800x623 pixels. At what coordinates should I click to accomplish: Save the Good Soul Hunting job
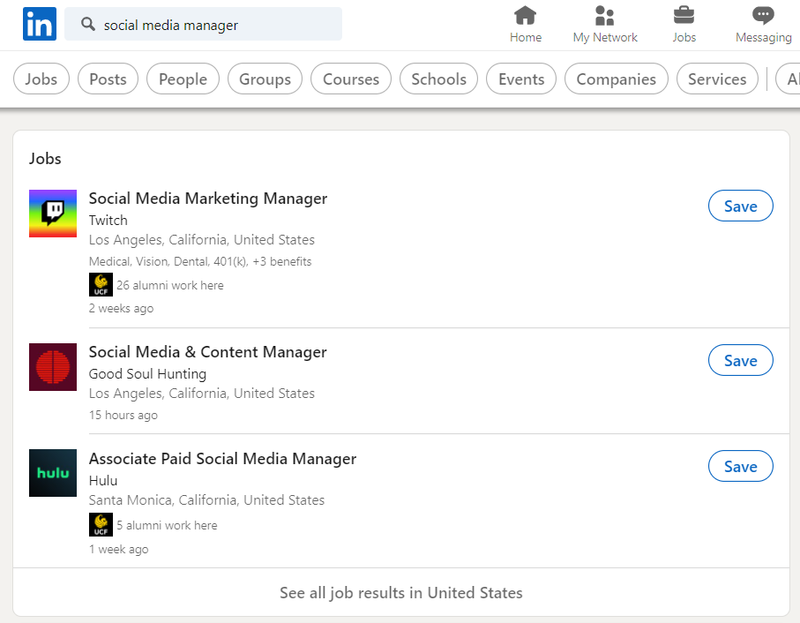coord(740,360)
